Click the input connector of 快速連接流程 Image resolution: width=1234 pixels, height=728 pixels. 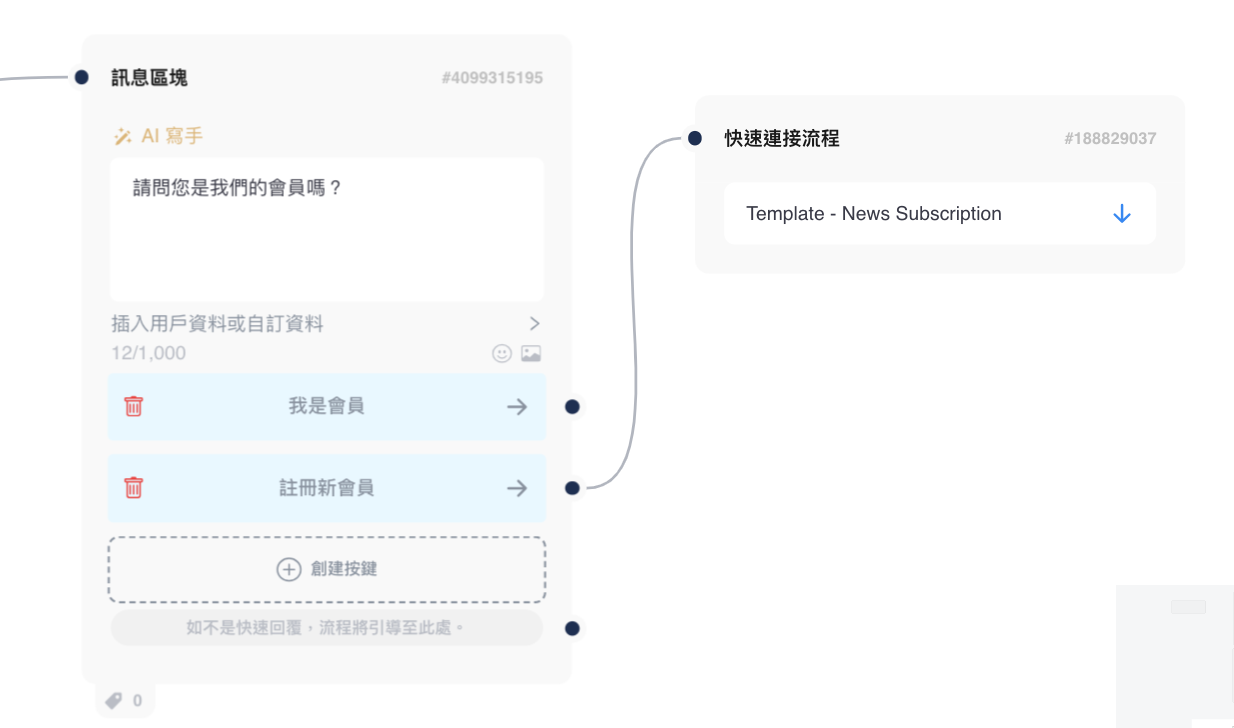click(695, 138)
